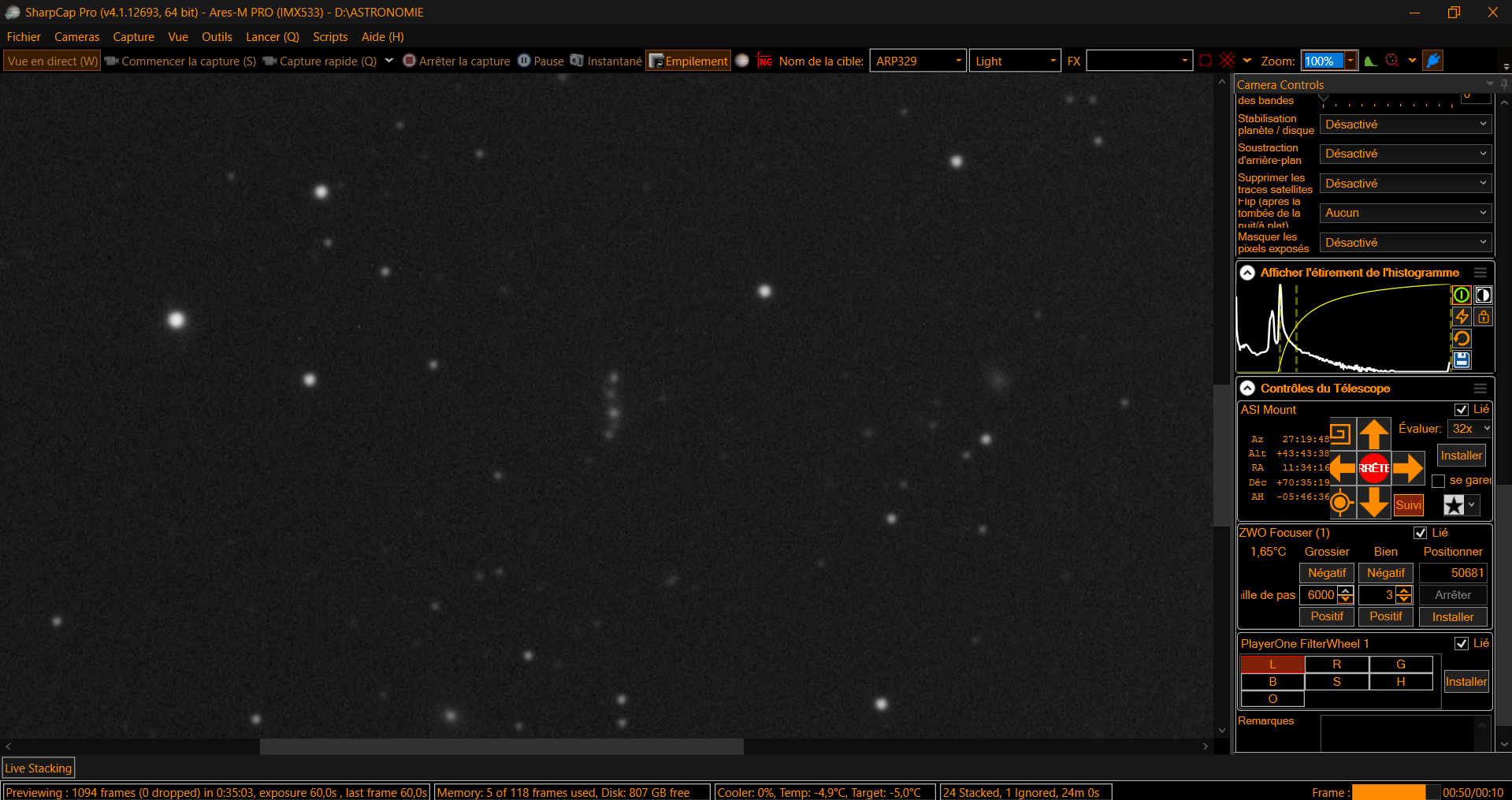Open the Fichier menu
Viewport: 1512px width, 800px height.
pos(24,37)
